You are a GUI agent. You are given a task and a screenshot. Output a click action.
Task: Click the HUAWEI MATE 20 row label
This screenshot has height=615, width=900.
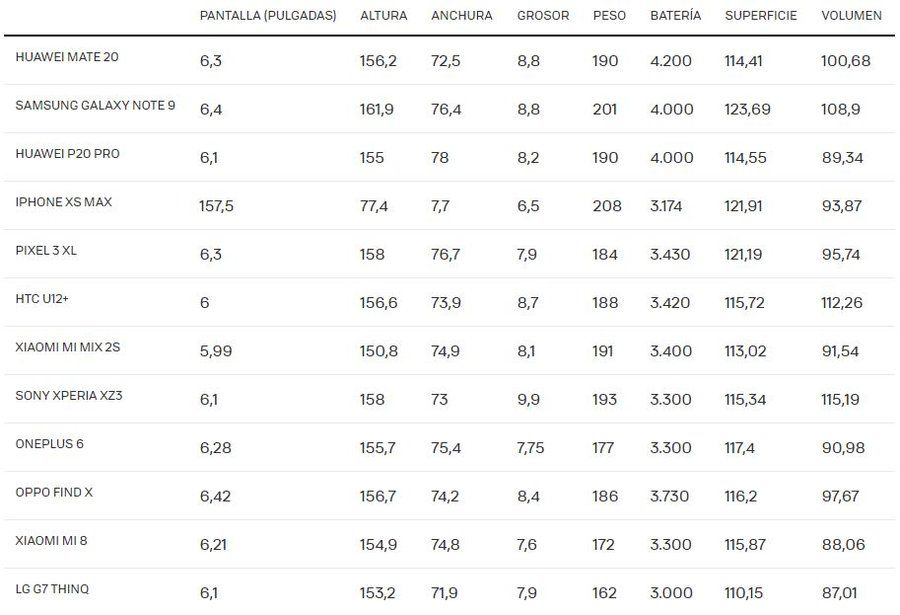(67, 57)
